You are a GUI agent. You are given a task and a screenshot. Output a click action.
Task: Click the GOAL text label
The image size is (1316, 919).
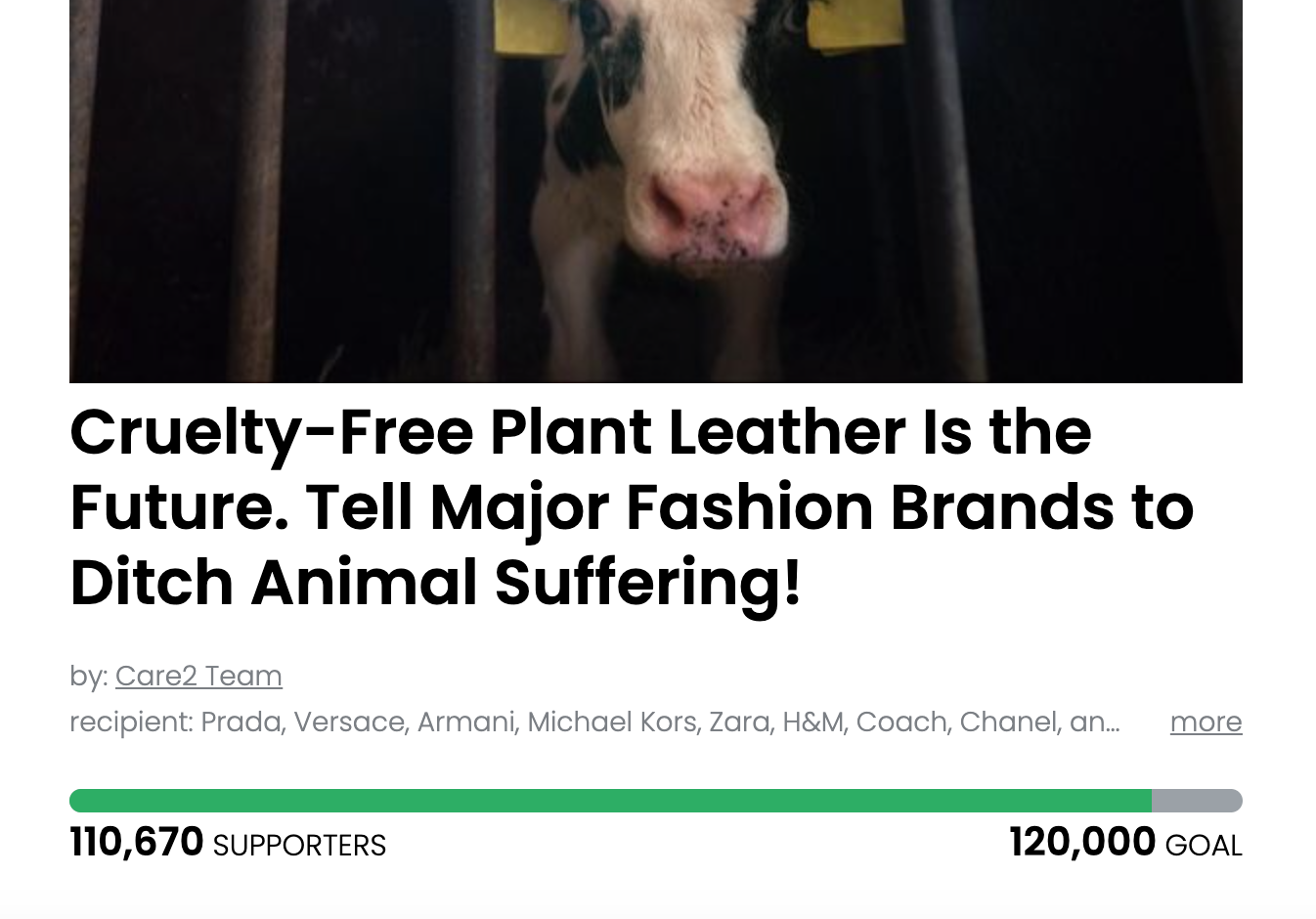(1205, 845)
